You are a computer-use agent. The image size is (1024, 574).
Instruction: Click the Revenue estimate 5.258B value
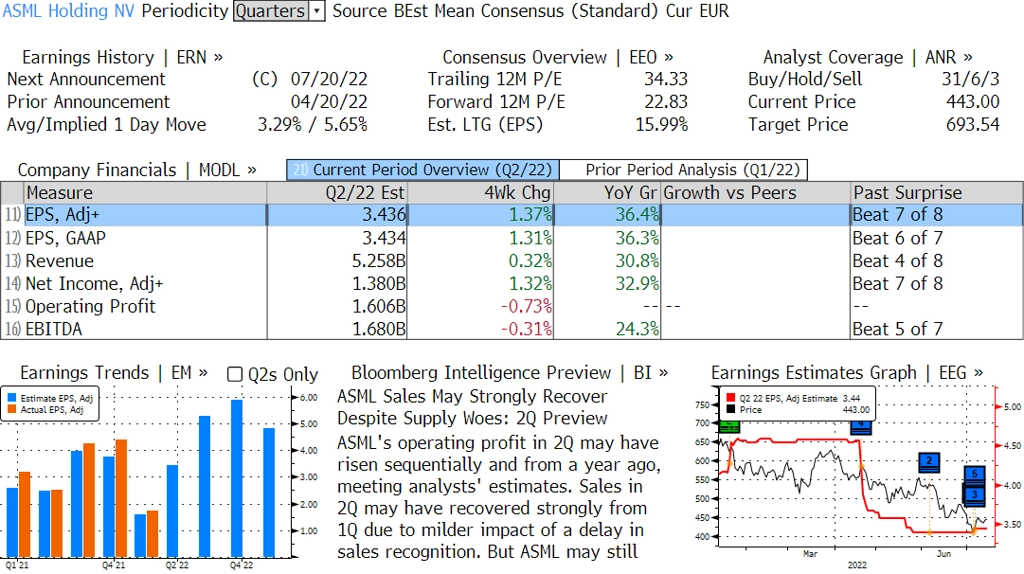click(x=379, y=261)
